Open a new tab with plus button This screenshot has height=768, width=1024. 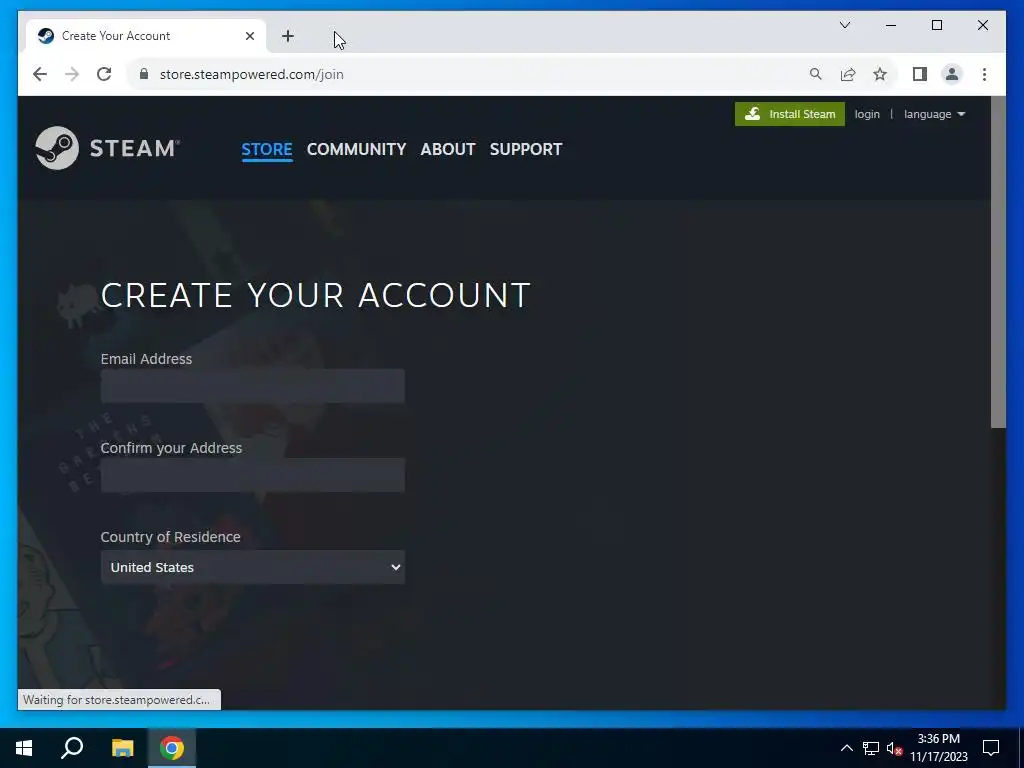287,36
